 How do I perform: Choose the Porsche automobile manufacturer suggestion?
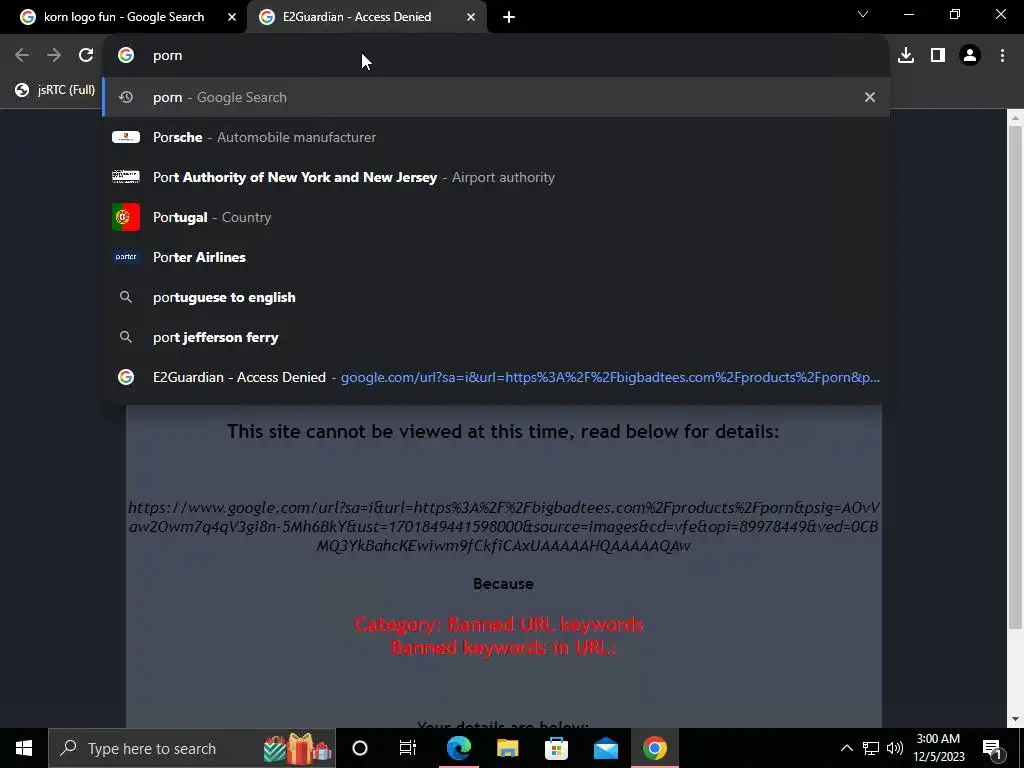pos(496,137)
